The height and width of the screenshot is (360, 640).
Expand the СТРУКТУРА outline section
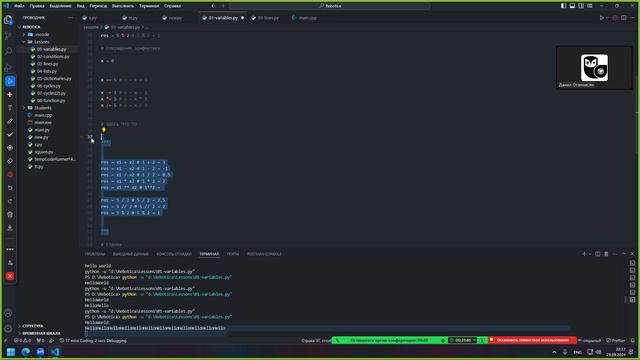(33, 326)
